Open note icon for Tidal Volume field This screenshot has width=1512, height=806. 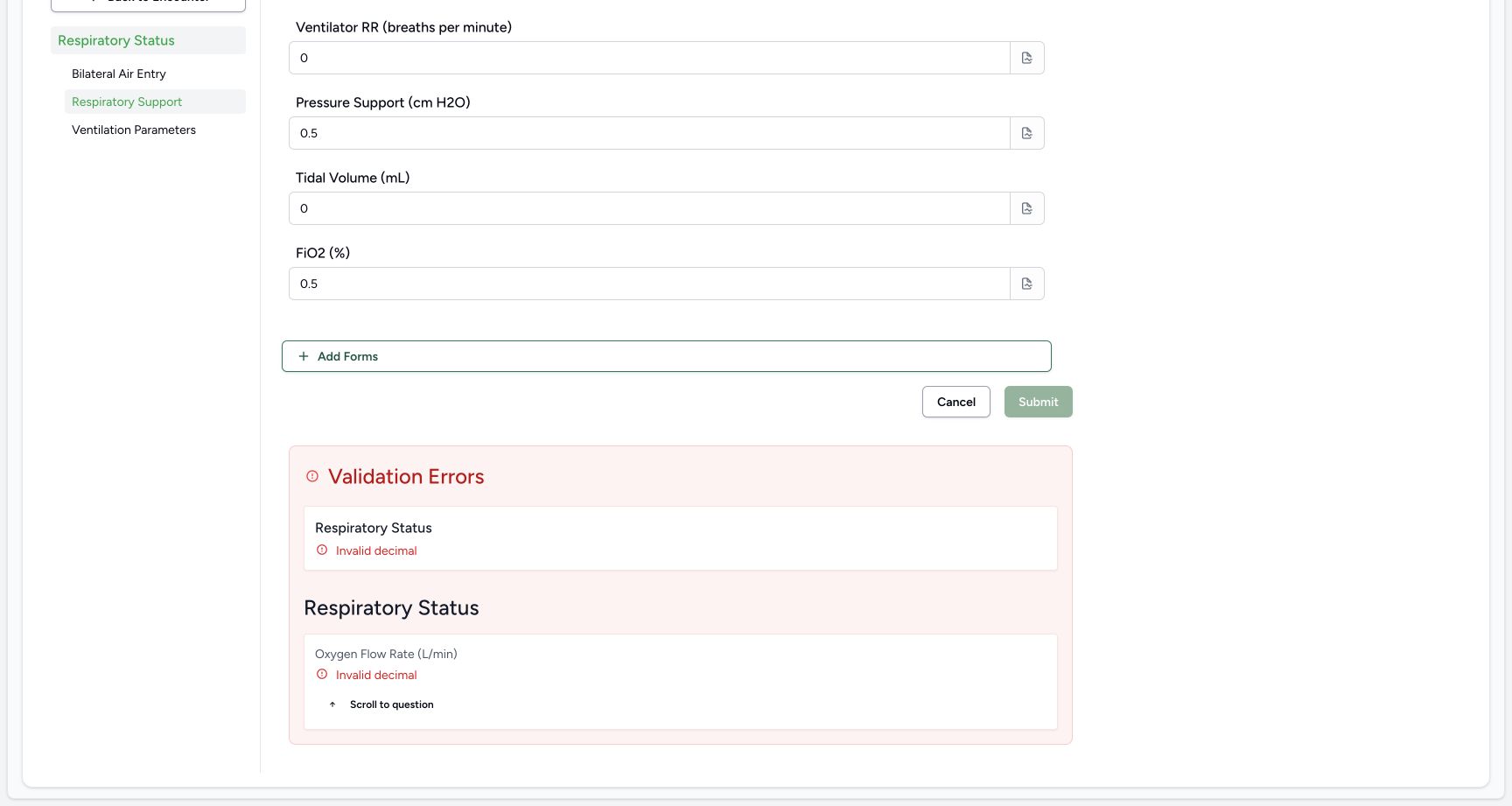point(1027,208)
